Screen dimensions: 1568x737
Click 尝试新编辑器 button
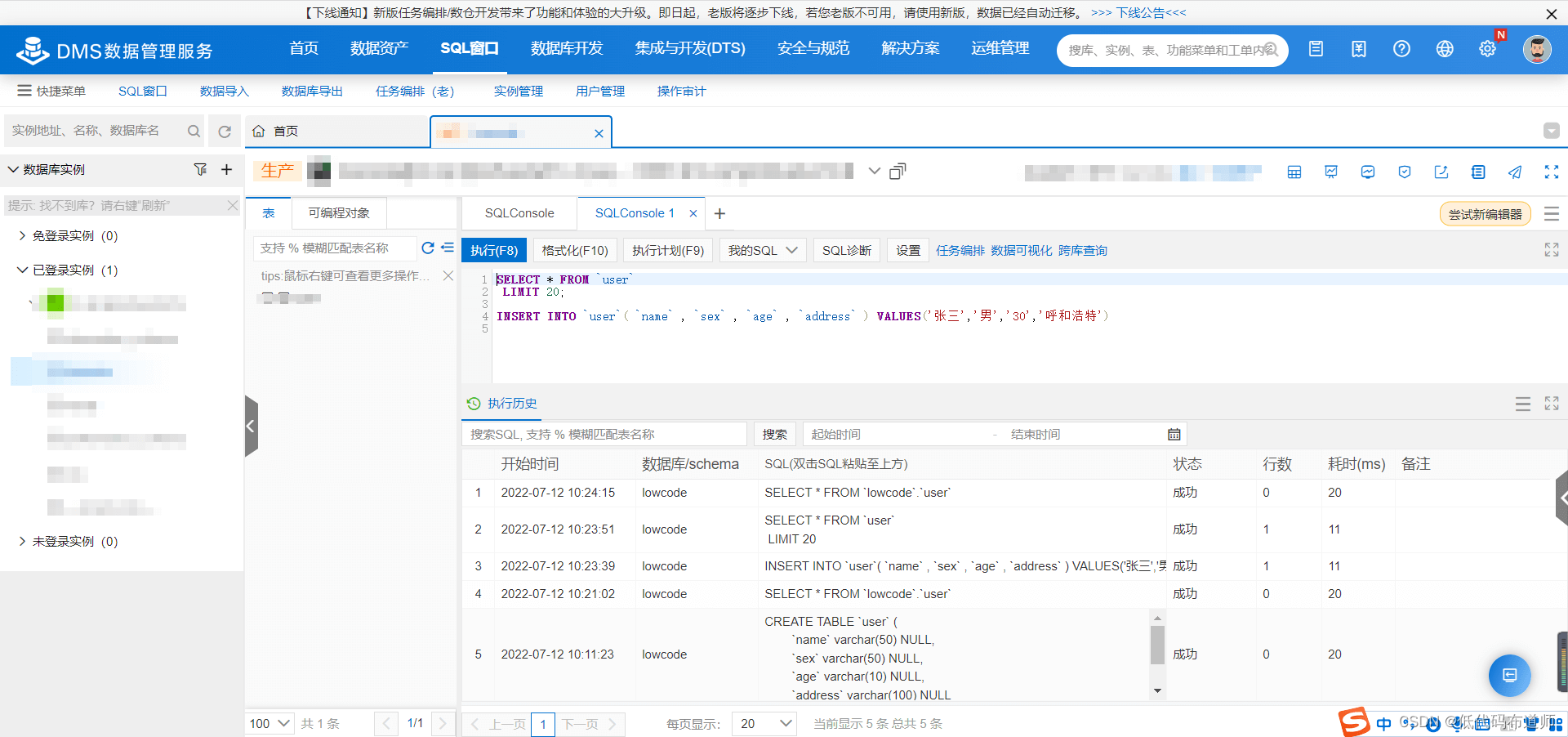(x=1486, y=214)
